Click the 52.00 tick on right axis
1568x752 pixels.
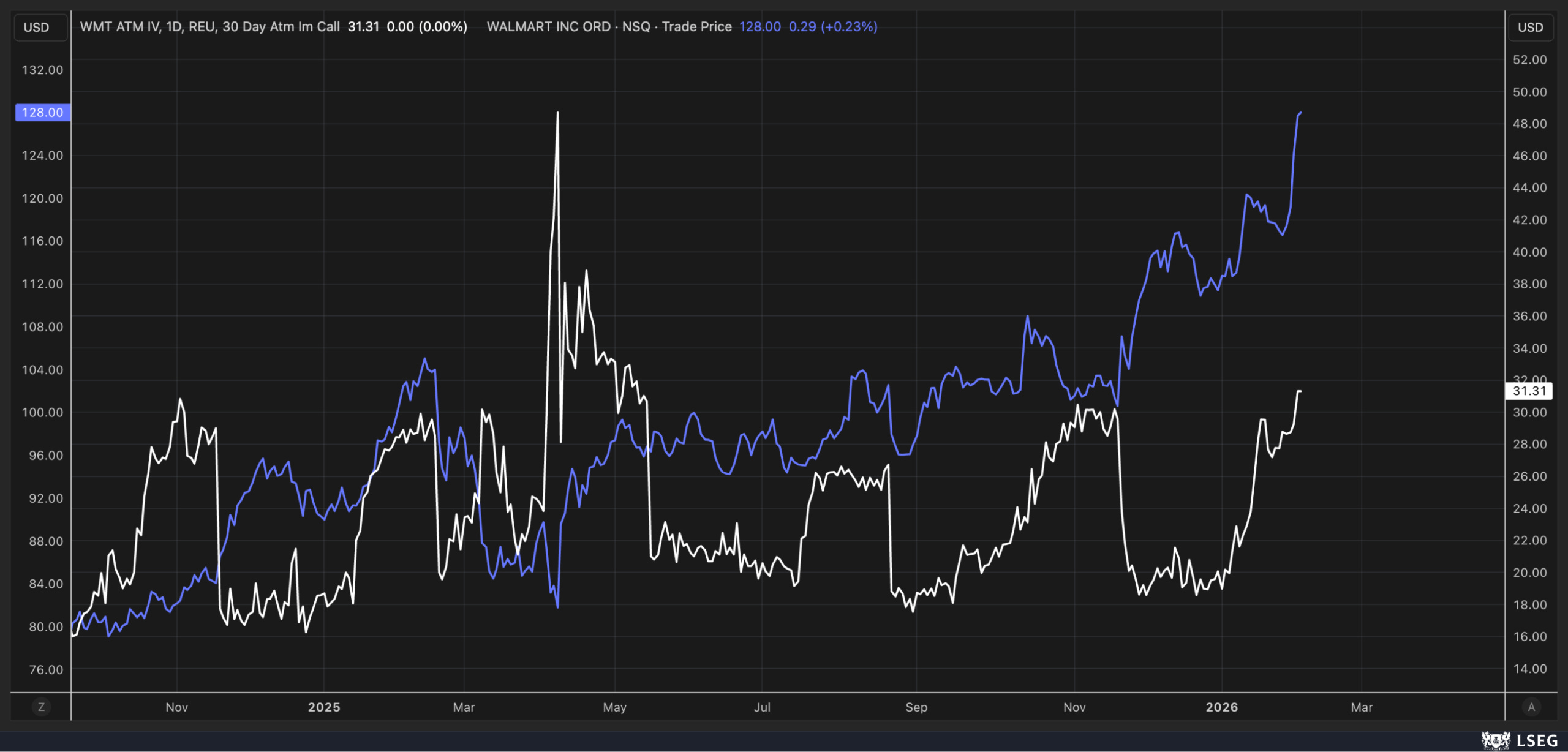(1529, 60)
